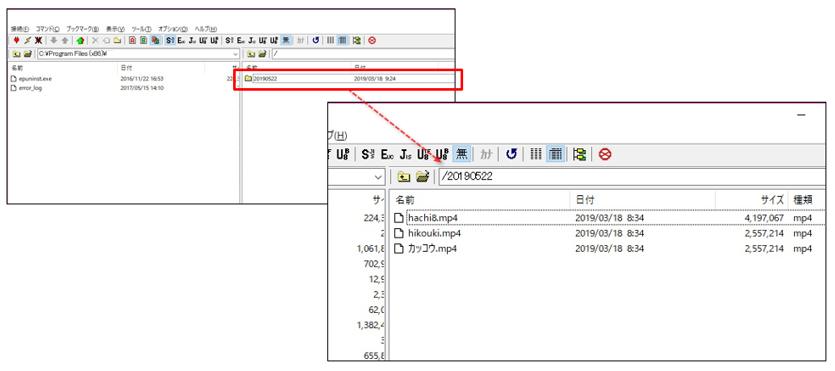Select JIS in five-icon kanji group, small window
The image size is (835, 371).
coord(192,40)
